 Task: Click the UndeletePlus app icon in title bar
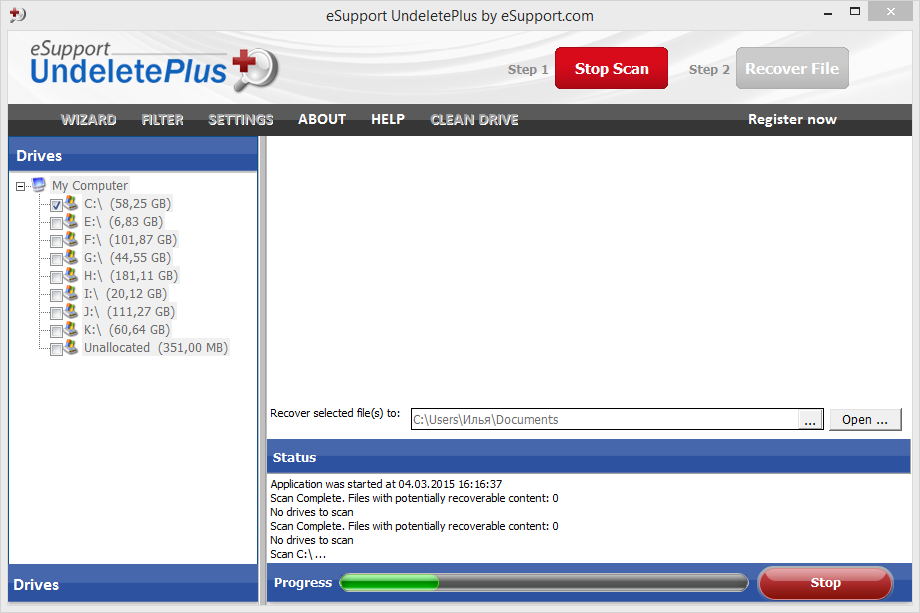(18, 14)
